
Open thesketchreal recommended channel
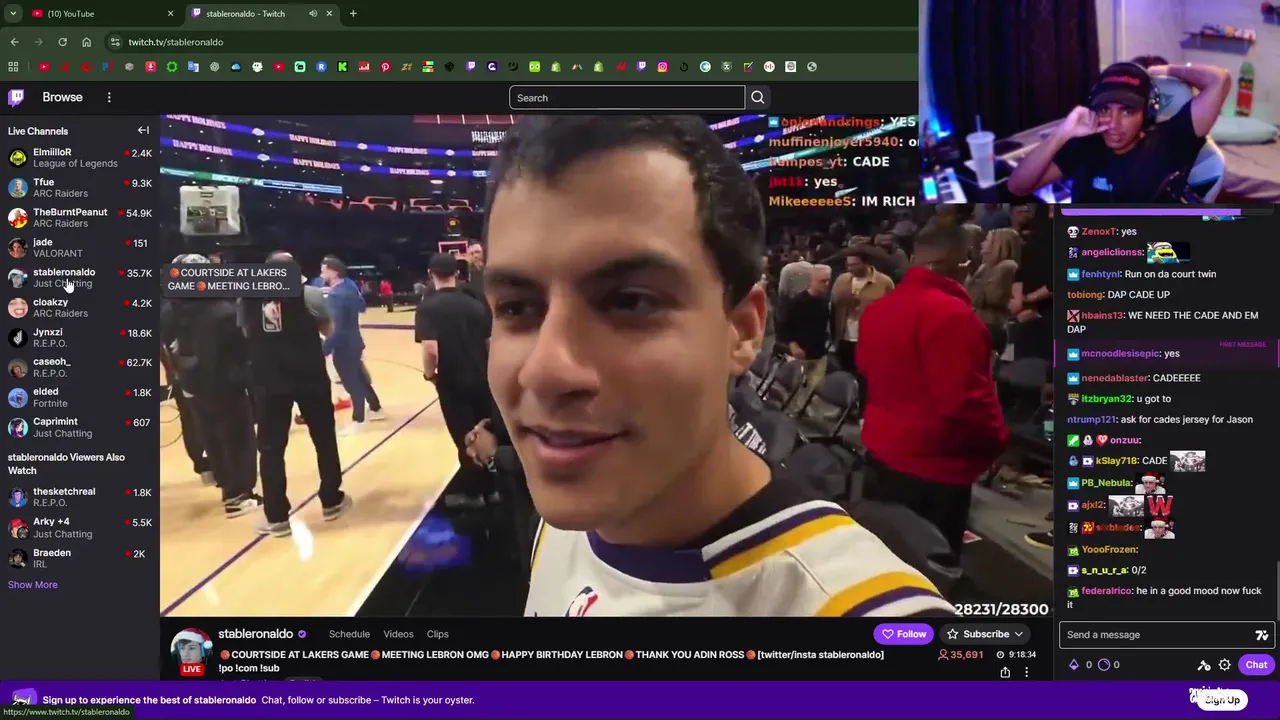[80, 497]
